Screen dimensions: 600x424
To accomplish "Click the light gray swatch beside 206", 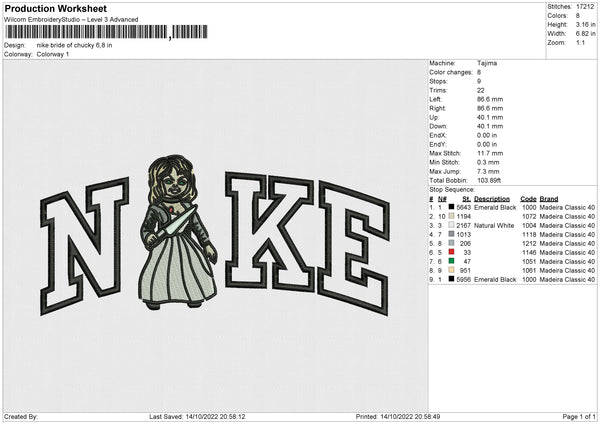I will pos(452,243).
